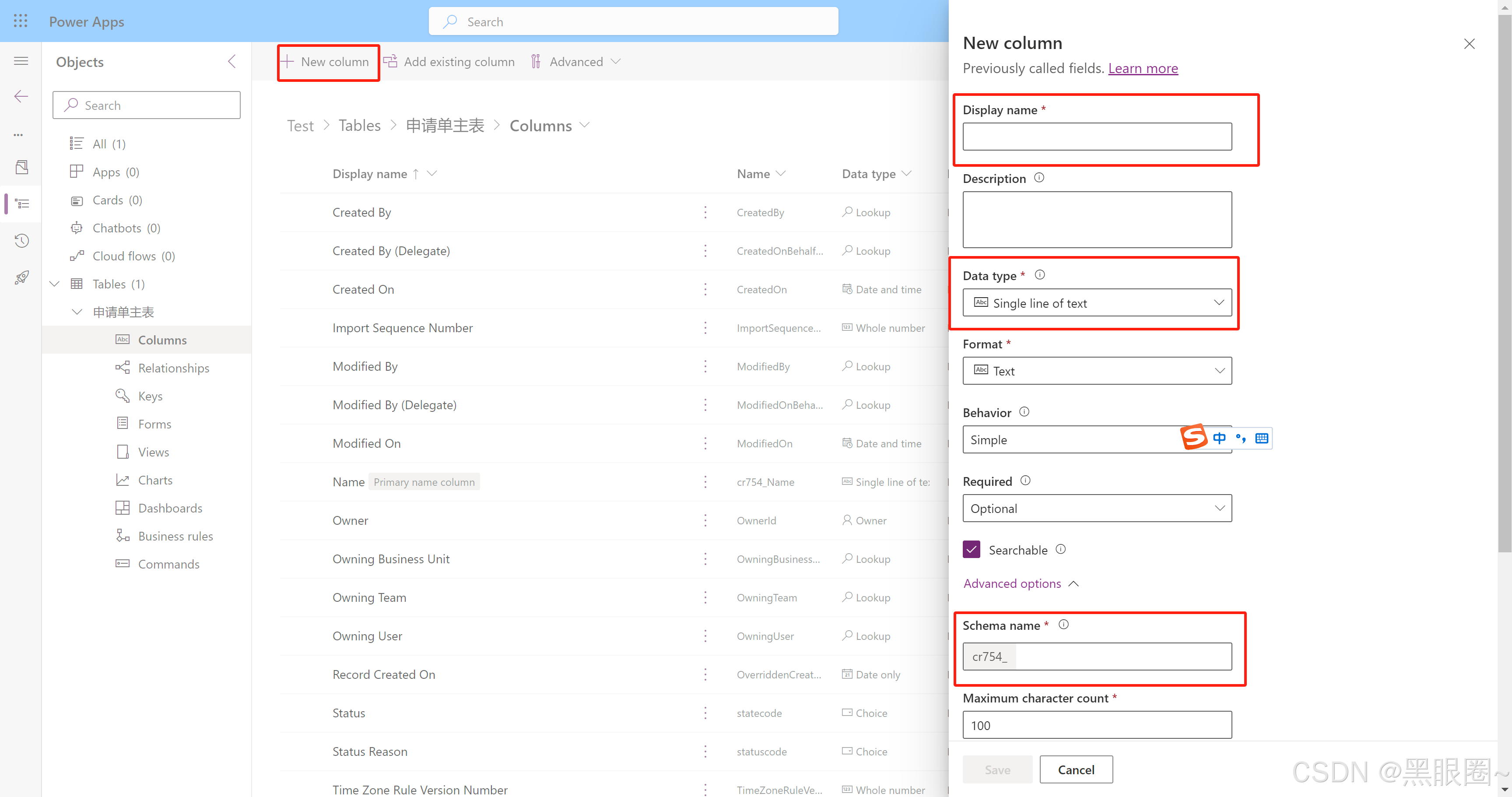Click the Cancel button
The image size is (1512, 797).
point(1076,769)
